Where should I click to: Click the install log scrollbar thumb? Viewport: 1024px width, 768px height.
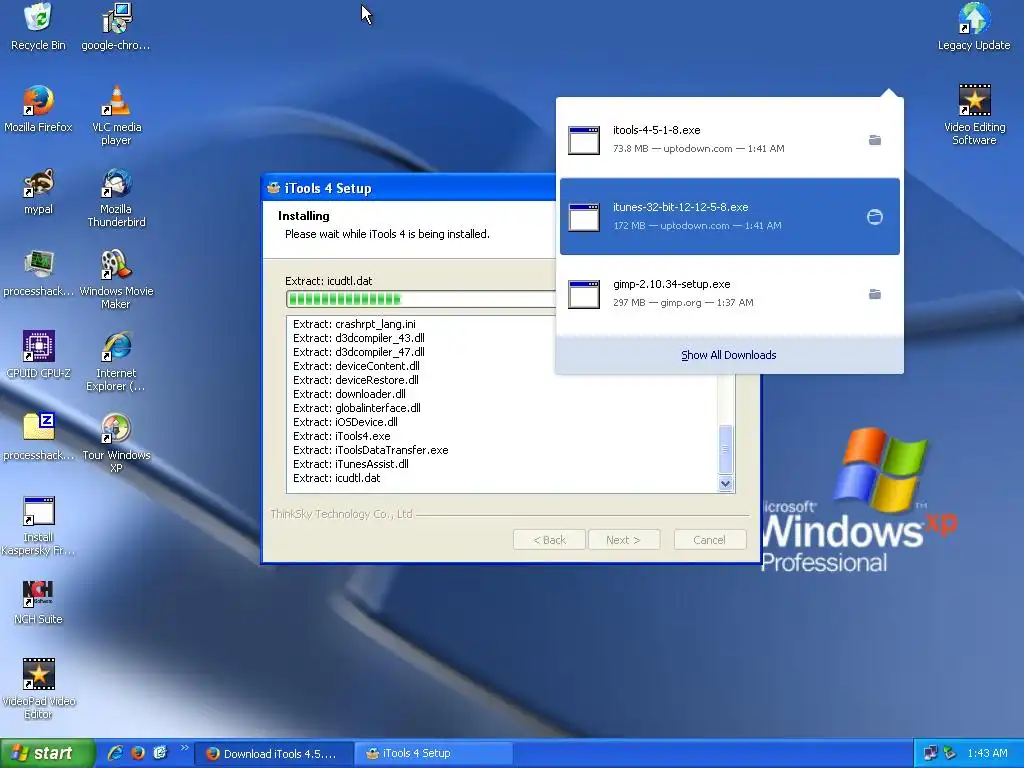click(726, 449)
